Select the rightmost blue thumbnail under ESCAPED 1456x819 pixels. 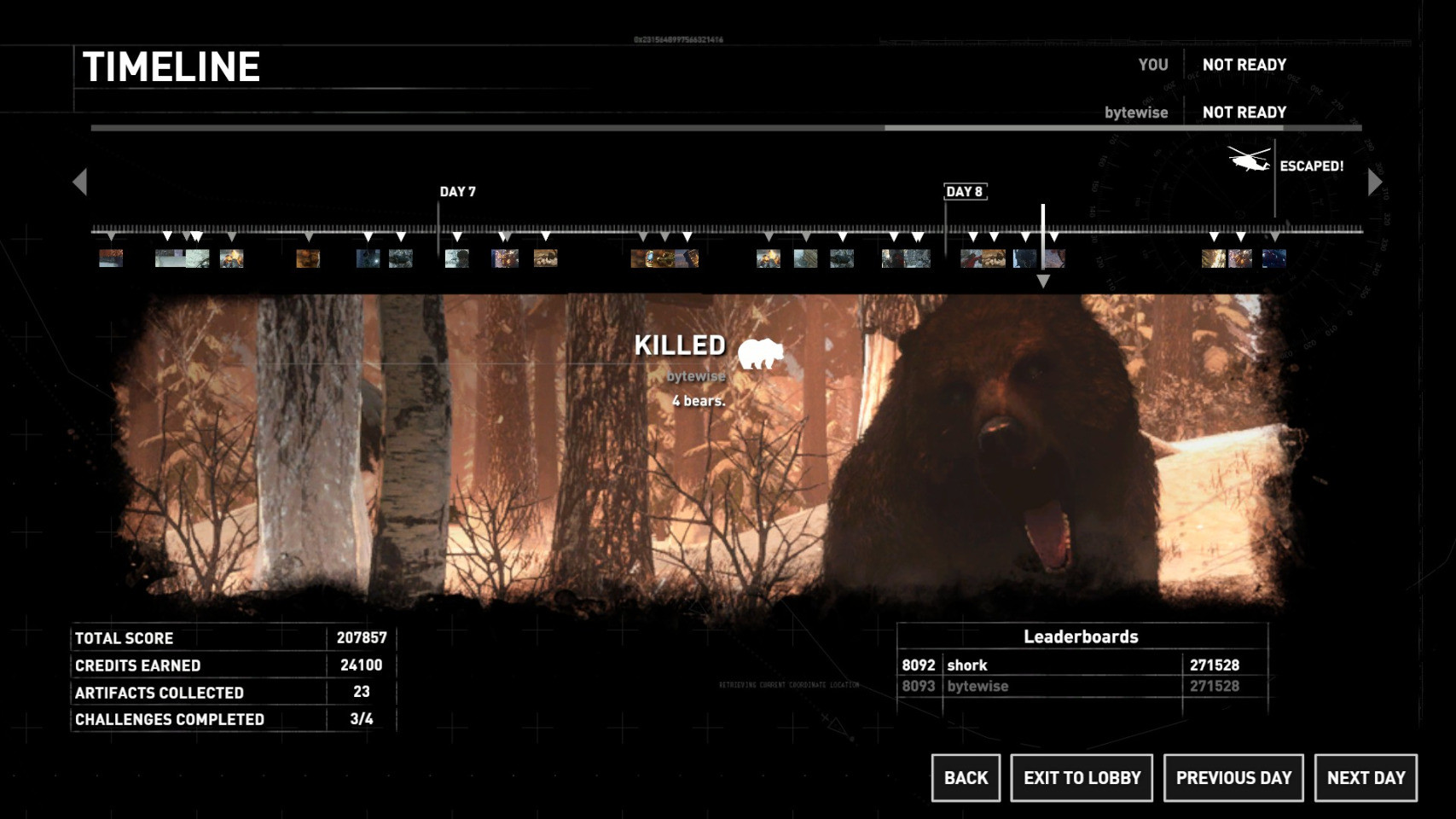[1273, 258]
